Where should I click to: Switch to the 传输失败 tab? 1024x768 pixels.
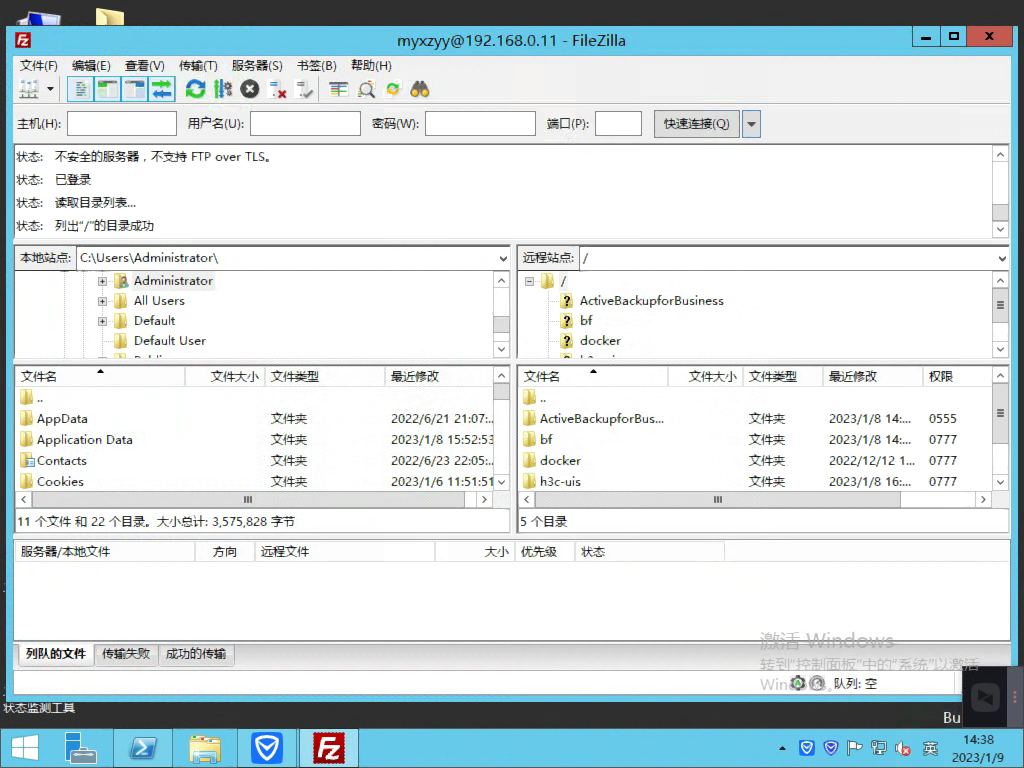coord(126,654)
